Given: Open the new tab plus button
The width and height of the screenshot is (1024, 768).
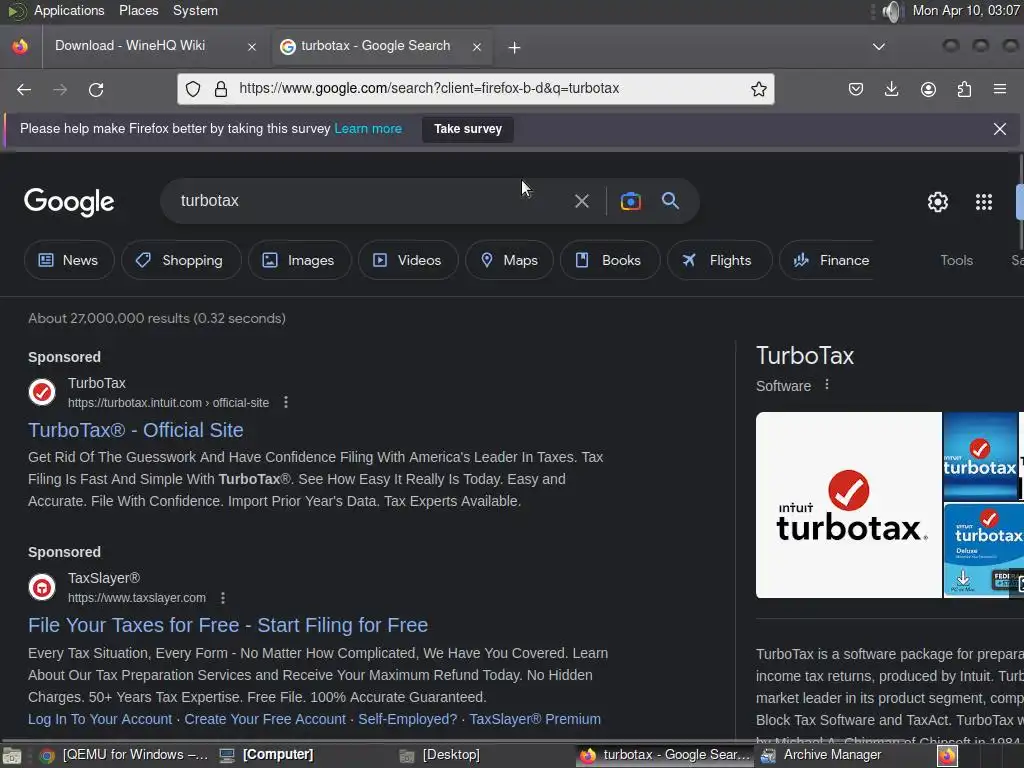Looking at the screenshot, I should point(515,48).
